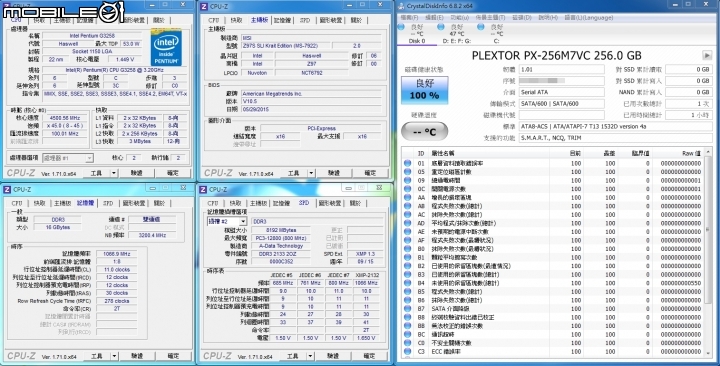Click 確定 OK button in SPD CPU-Z window
Image resolution: width=720 pixels, height=366 pixels.
tap(369, 356)
